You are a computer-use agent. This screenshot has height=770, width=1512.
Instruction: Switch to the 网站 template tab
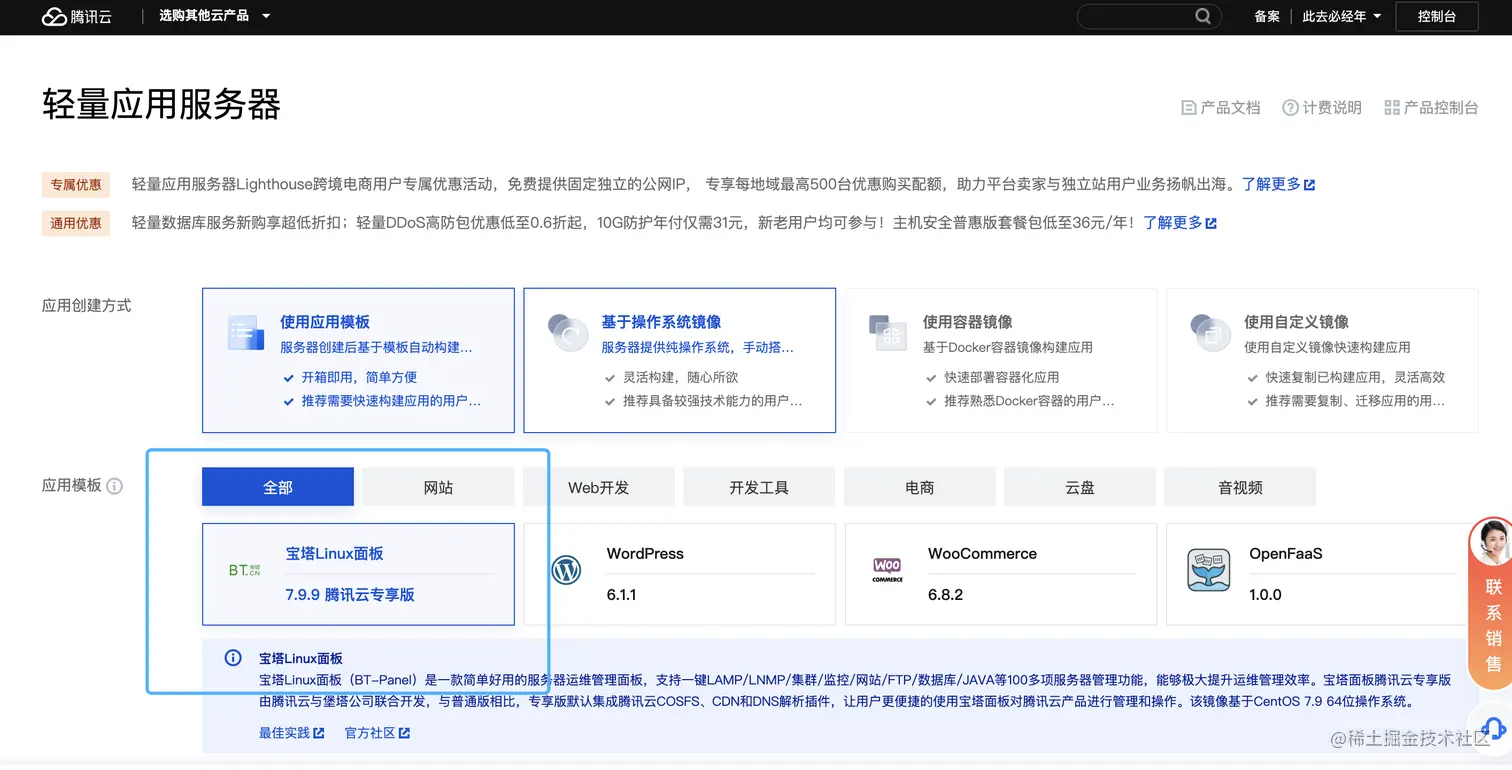(438, 487)
